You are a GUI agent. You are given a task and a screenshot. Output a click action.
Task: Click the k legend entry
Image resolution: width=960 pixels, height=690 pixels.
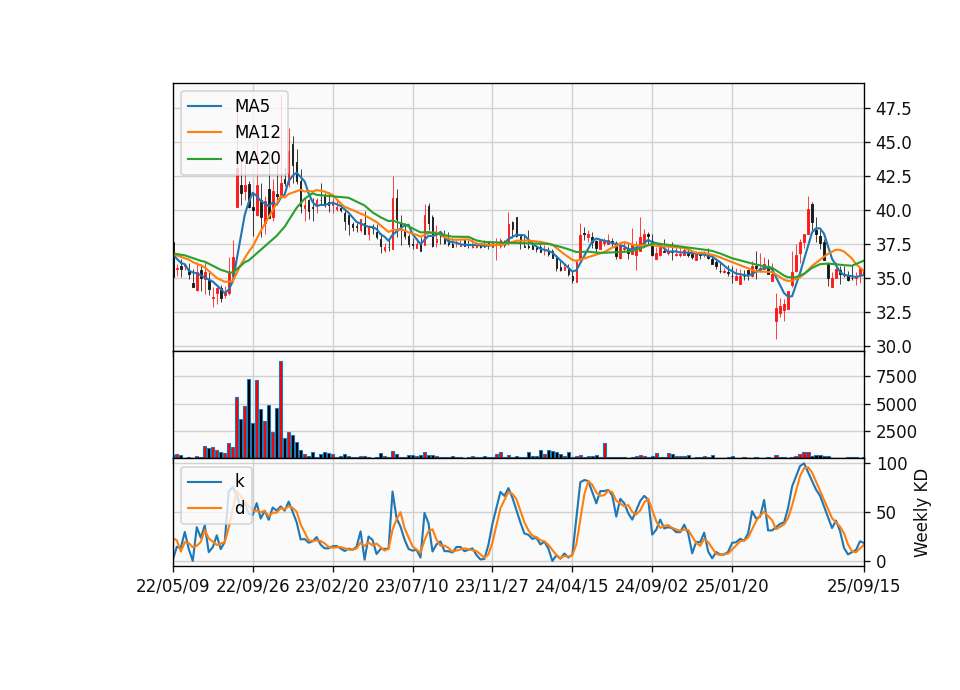click(239, 481)
